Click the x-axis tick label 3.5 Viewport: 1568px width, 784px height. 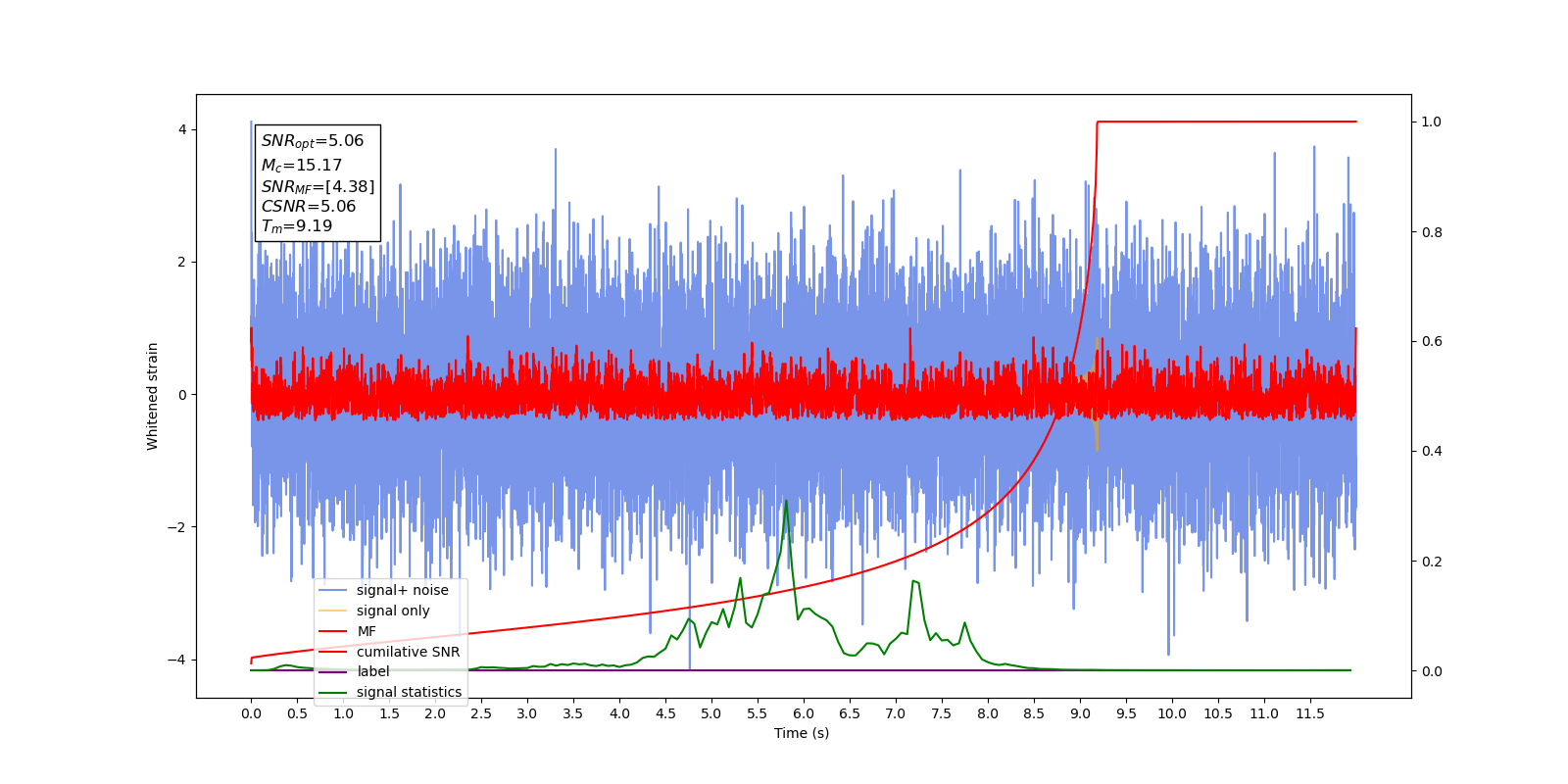[573, 713]
